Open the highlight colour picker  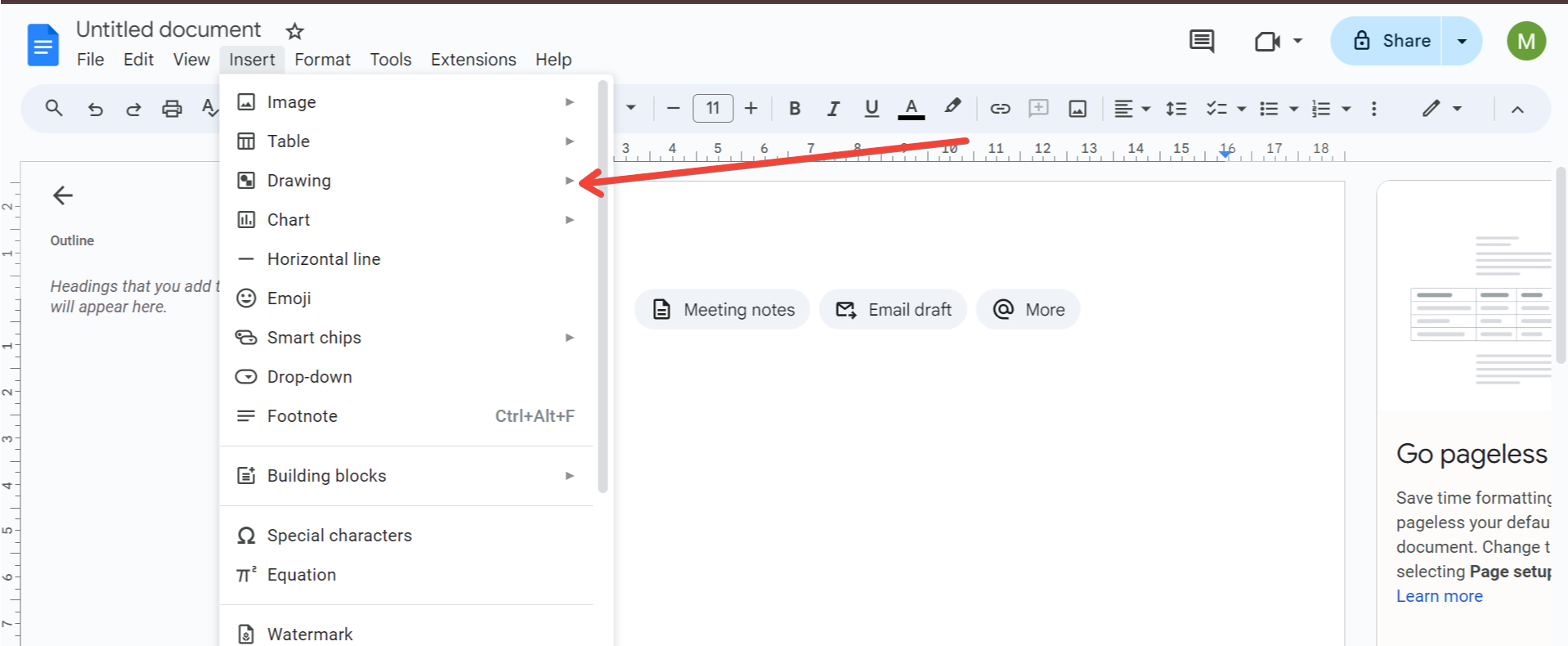coord(952,108)
